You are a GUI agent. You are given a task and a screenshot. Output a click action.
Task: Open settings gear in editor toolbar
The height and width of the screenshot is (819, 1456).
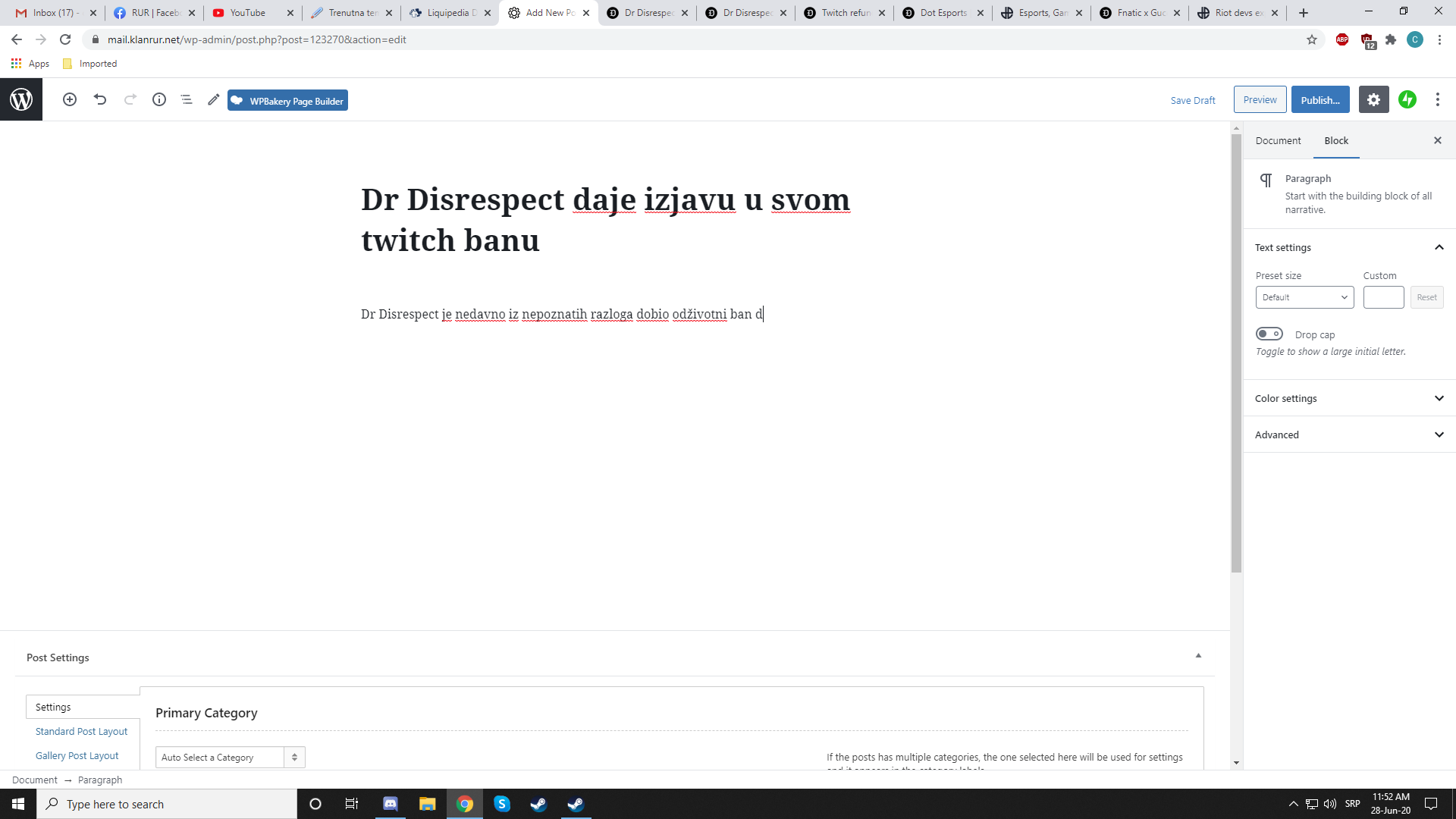pos(1373,99)
